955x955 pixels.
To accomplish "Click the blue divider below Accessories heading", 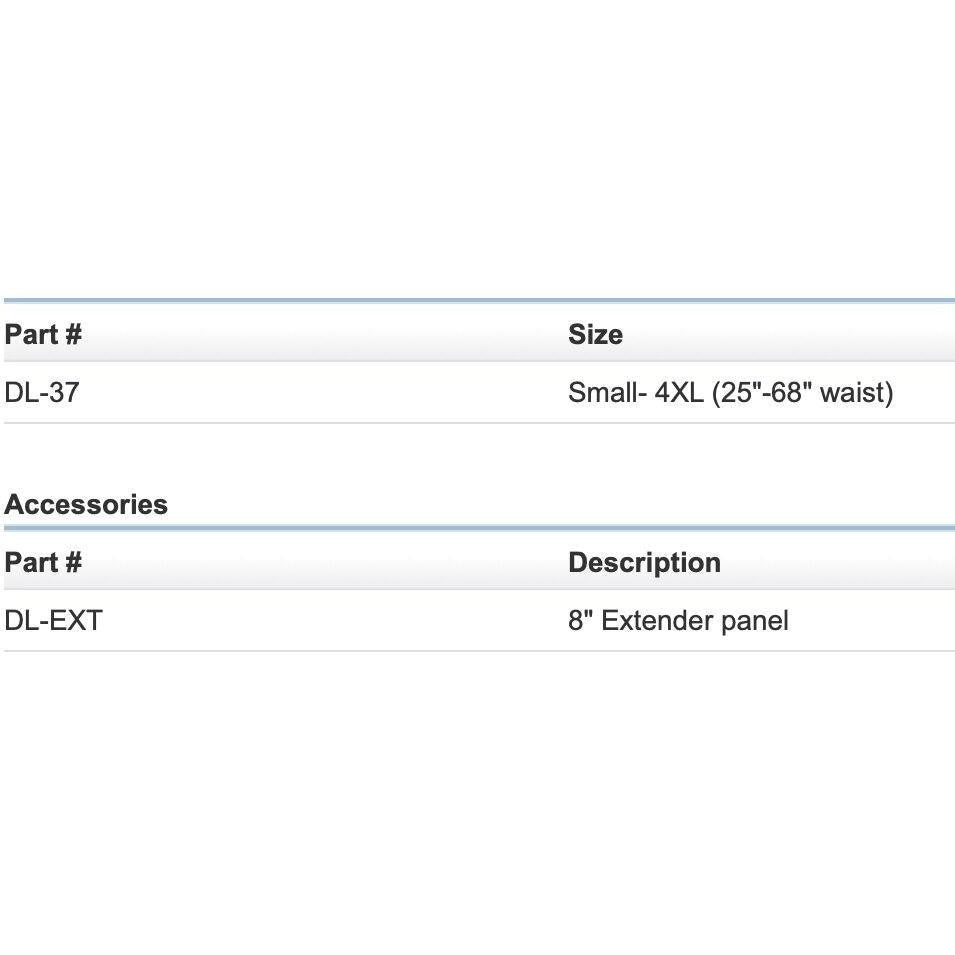I will click(478, 527).
